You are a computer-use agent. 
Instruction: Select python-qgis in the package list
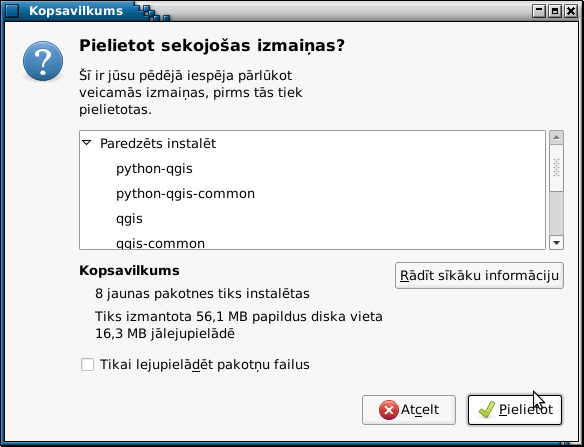point(154,169)
